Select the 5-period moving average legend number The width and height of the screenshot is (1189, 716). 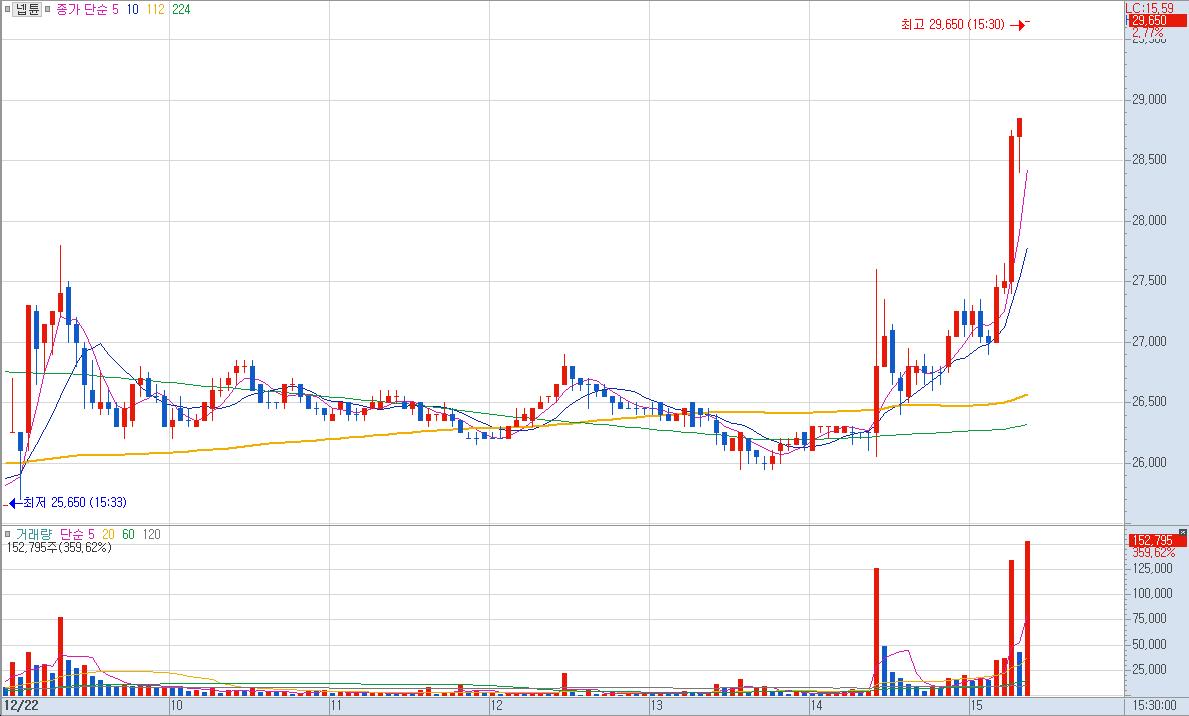115,10
